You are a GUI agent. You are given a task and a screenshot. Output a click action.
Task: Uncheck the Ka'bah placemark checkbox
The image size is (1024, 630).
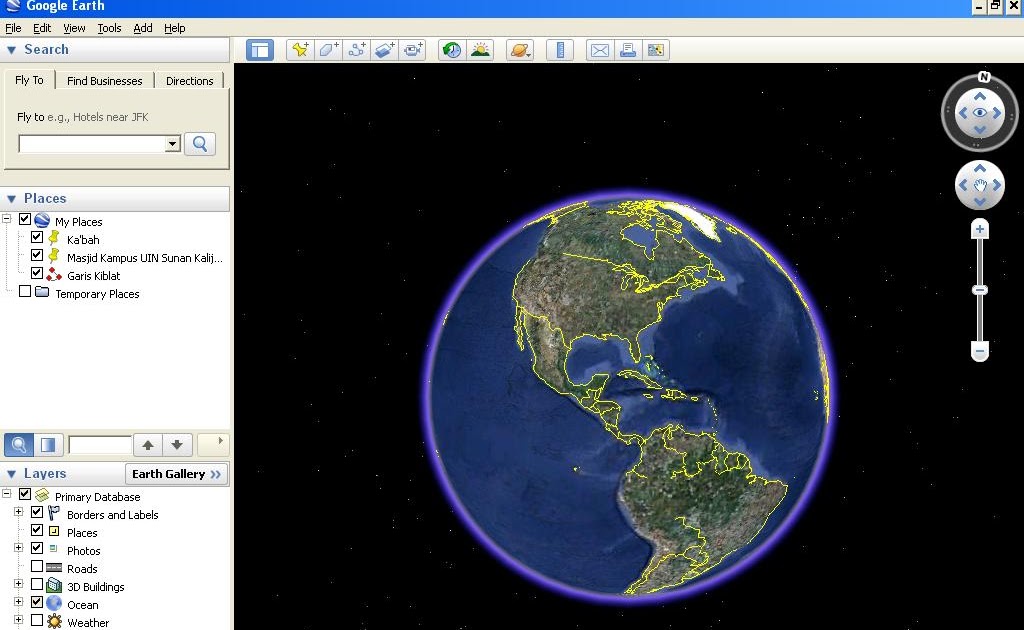click(37, 237)
